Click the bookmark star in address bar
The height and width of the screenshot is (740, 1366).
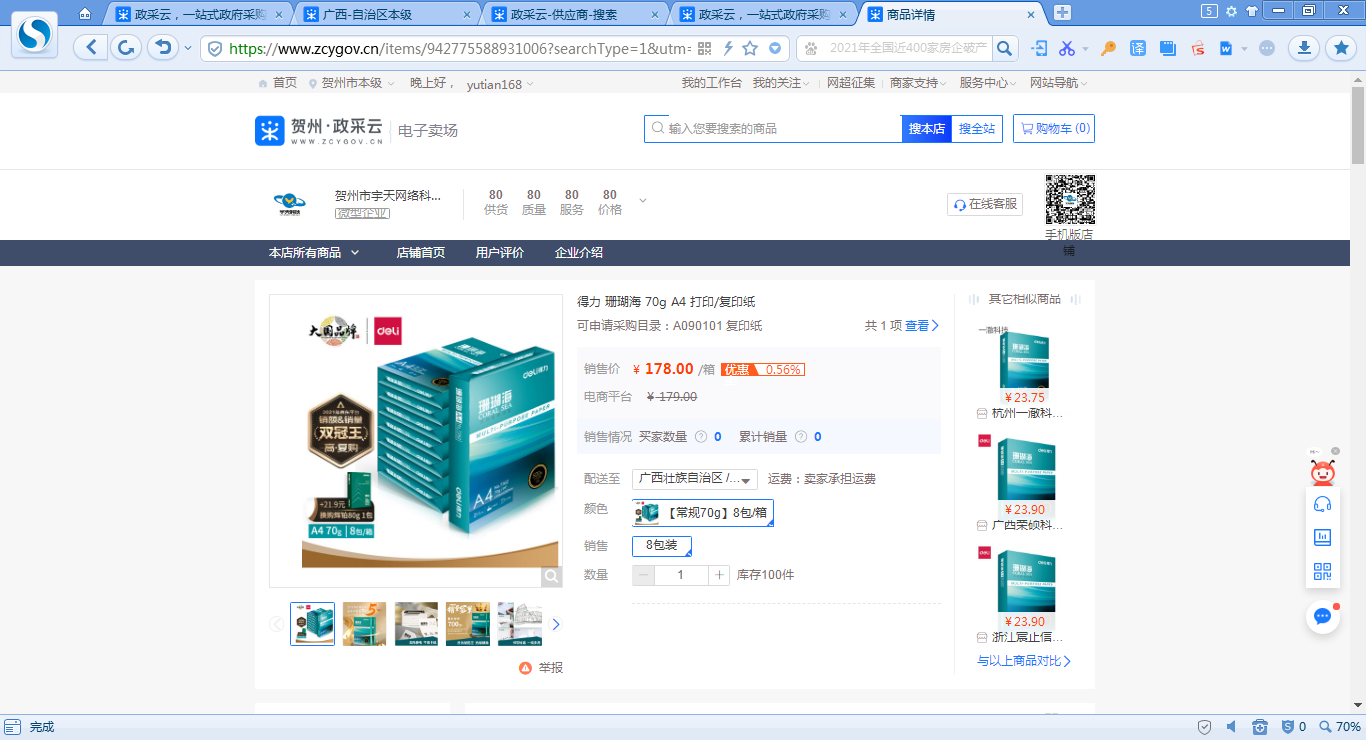tap(750, 49)
